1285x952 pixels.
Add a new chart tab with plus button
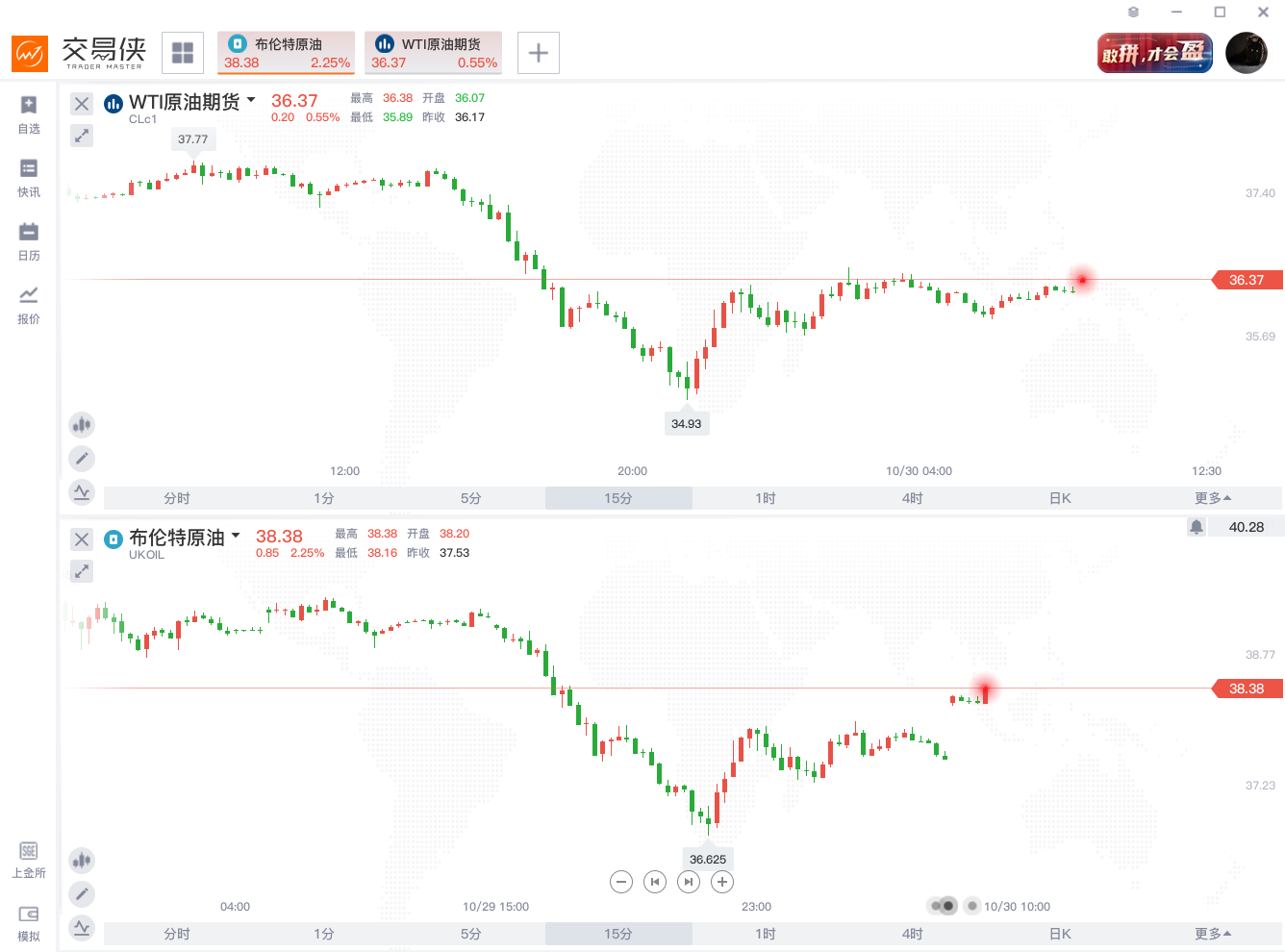coord(539,53)
